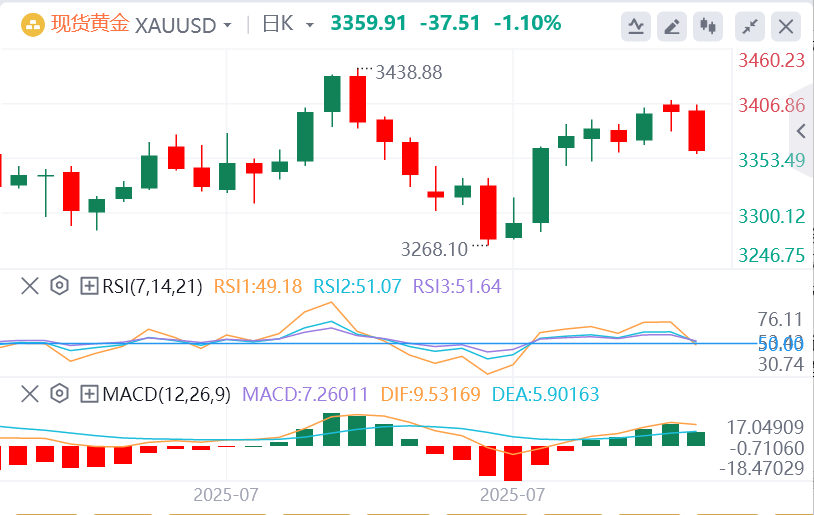Click the RSI(7,14,21) indicator label
Image resolution: width=814 pixels, height=515 pixels.
tap(152, 286)
